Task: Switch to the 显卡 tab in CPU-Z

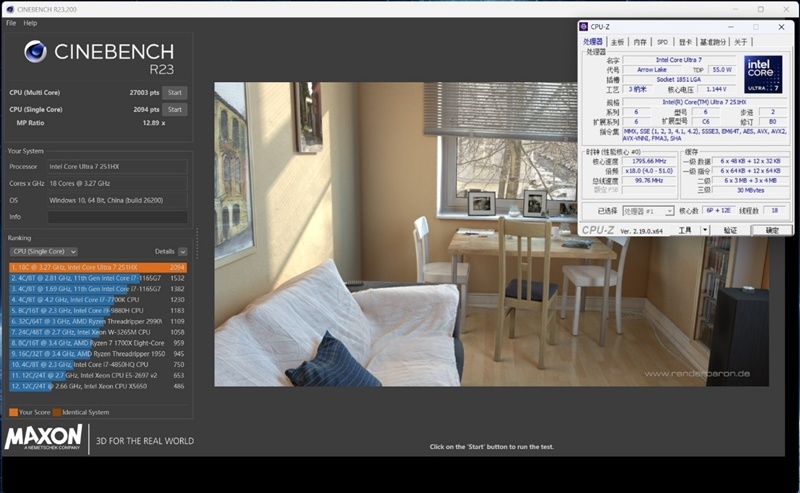Action: (685, 42)
